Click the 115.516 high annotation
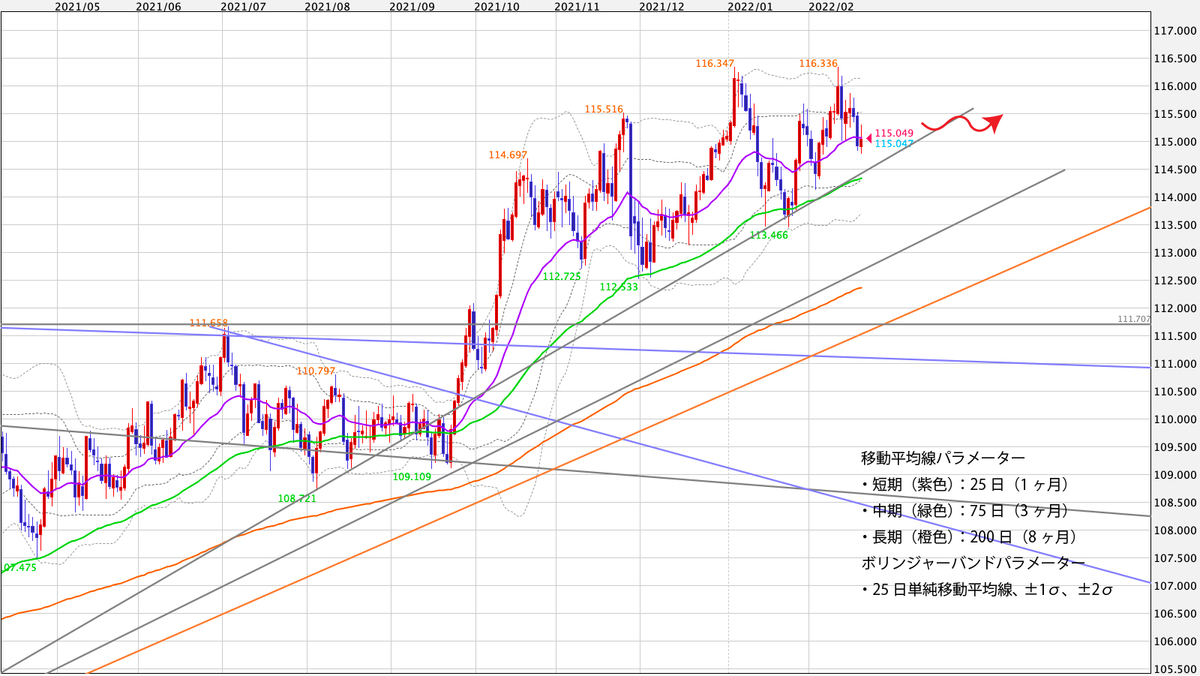The width and height of the screenshot is (1200, 676). point(604,110)
